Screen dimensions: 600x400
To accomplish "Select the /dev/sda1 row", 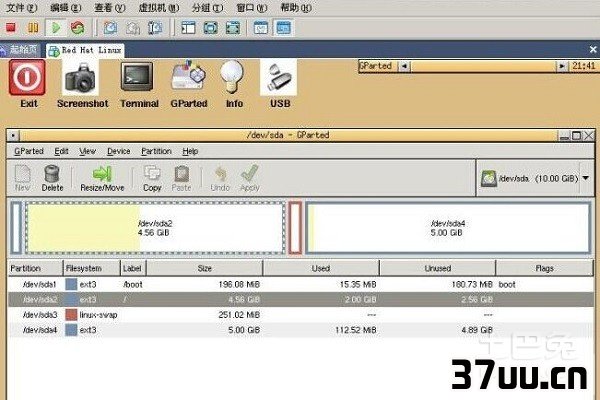I will [301, 284].
